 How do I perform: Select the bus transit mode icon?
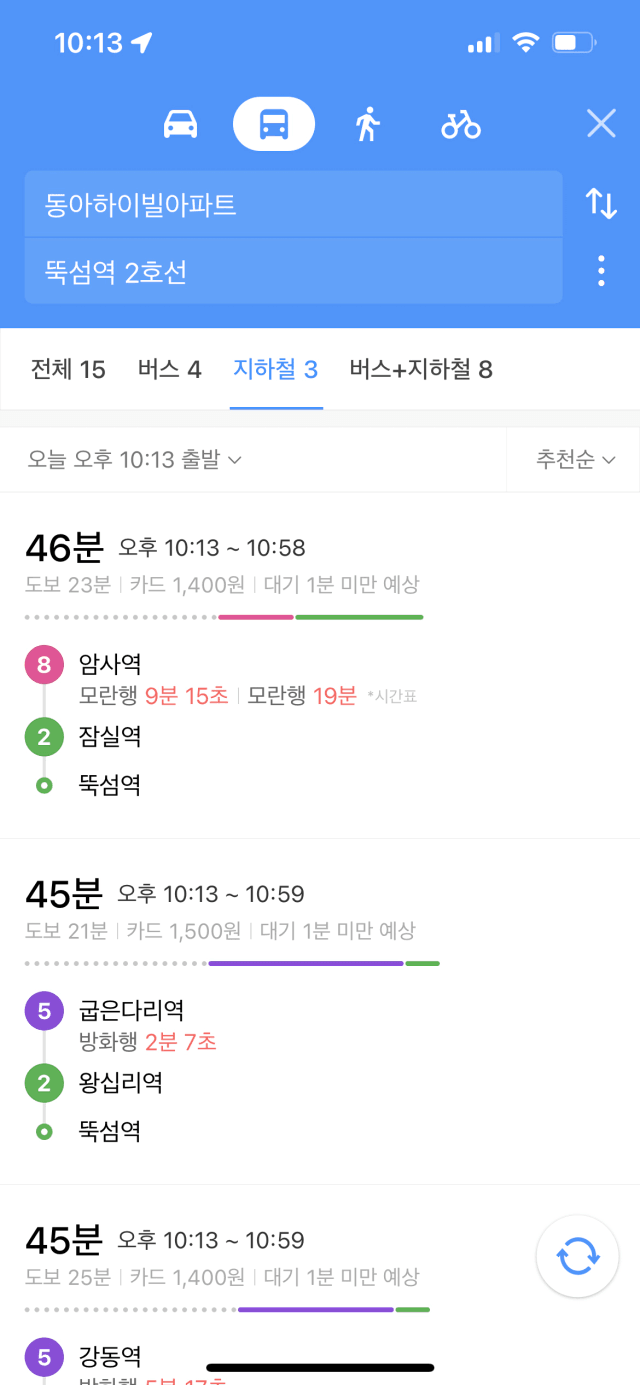(x=274, y=125)
